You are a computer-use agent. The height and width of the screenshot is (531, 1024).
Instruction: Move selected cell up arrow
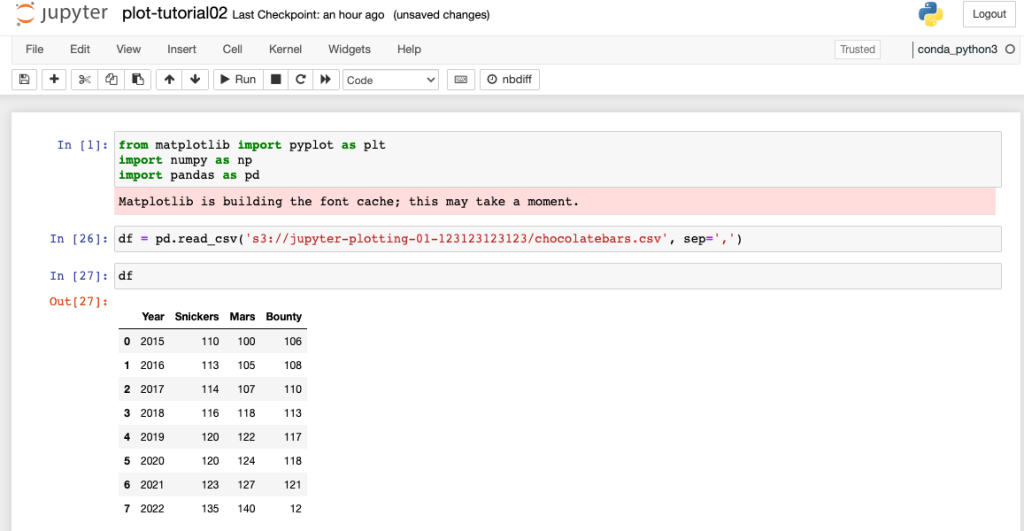tap(169, 79)
